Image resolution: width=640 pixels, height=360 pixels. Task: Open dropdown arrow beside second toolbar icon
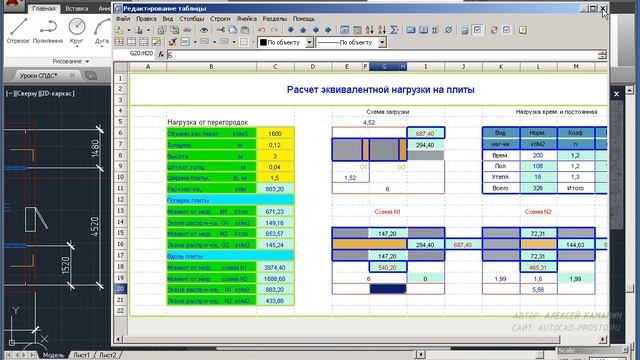point(148,30)
